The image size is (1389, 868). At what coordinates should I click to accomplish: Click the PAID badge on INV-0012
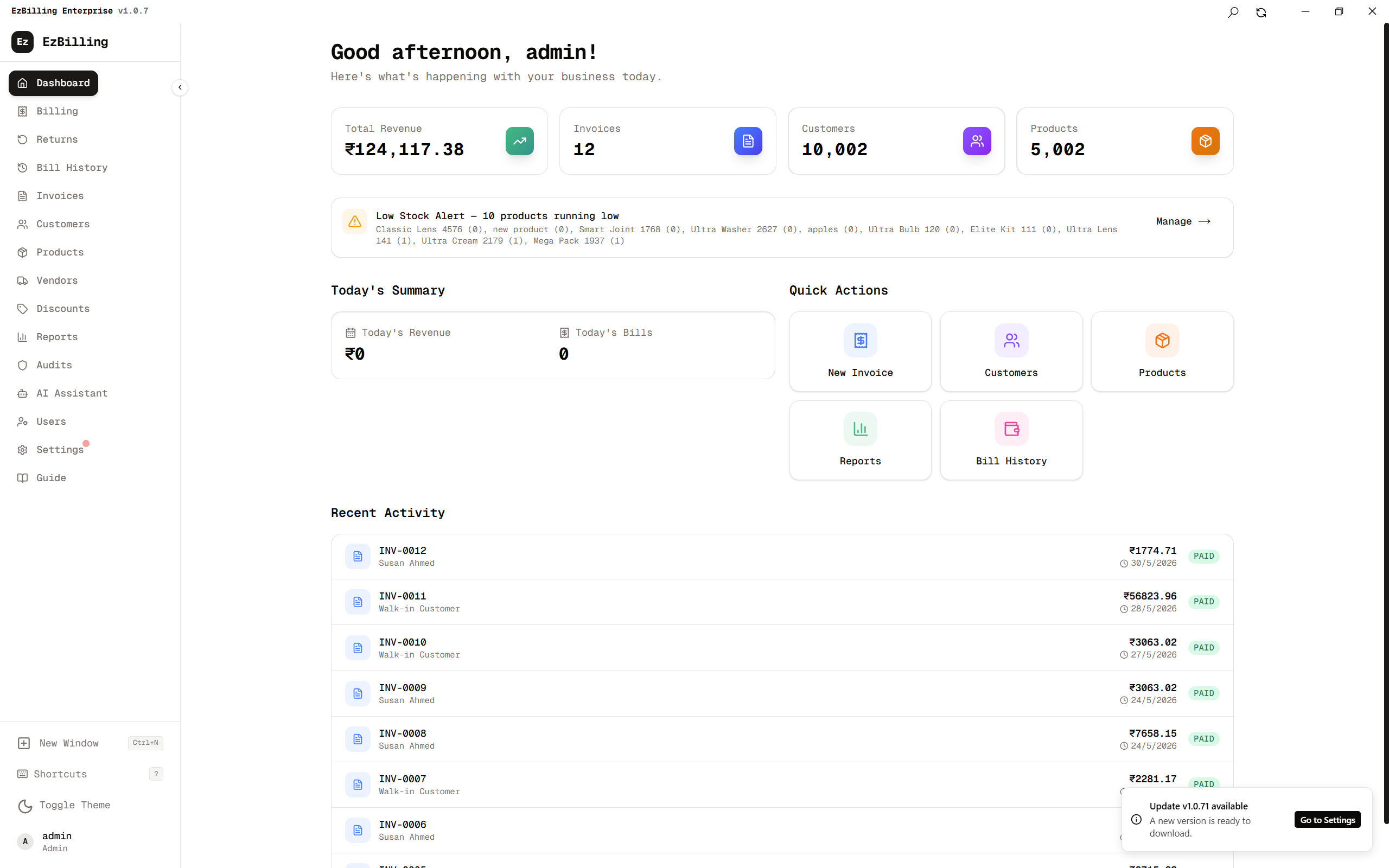[x=1203, y=556]
